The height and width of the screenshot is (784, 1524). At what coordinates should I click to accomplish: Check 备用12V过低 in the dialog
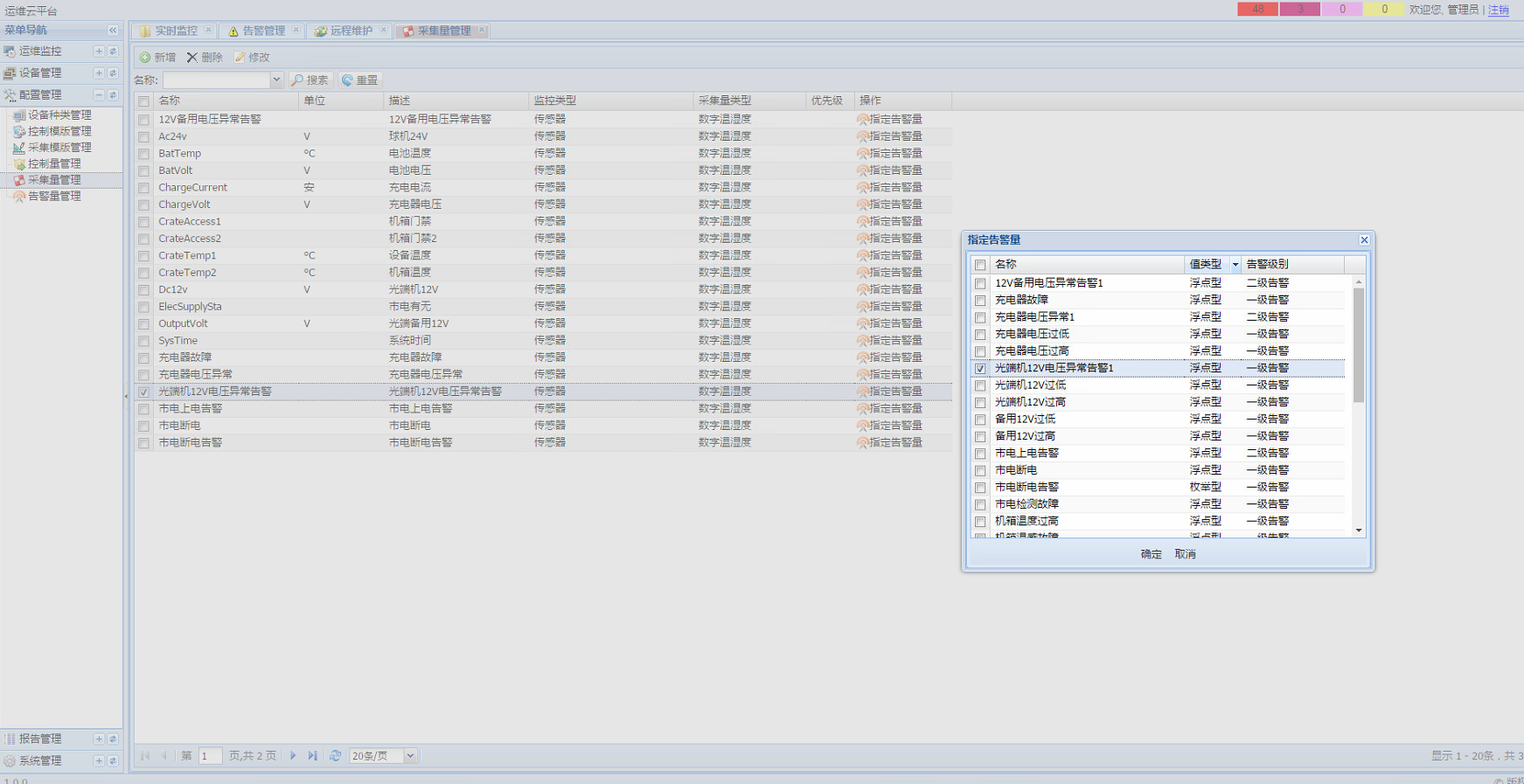(980, 420)
